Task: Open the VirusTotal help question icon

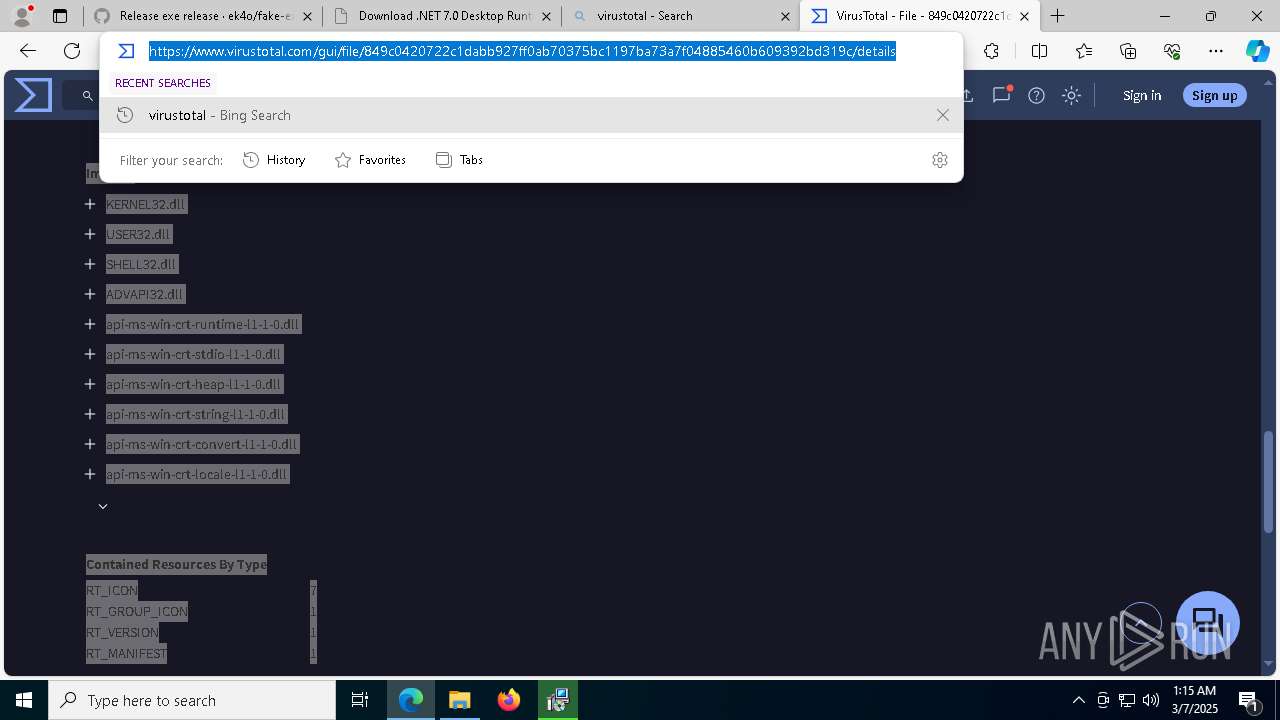Action: [x=1036, y=95]
